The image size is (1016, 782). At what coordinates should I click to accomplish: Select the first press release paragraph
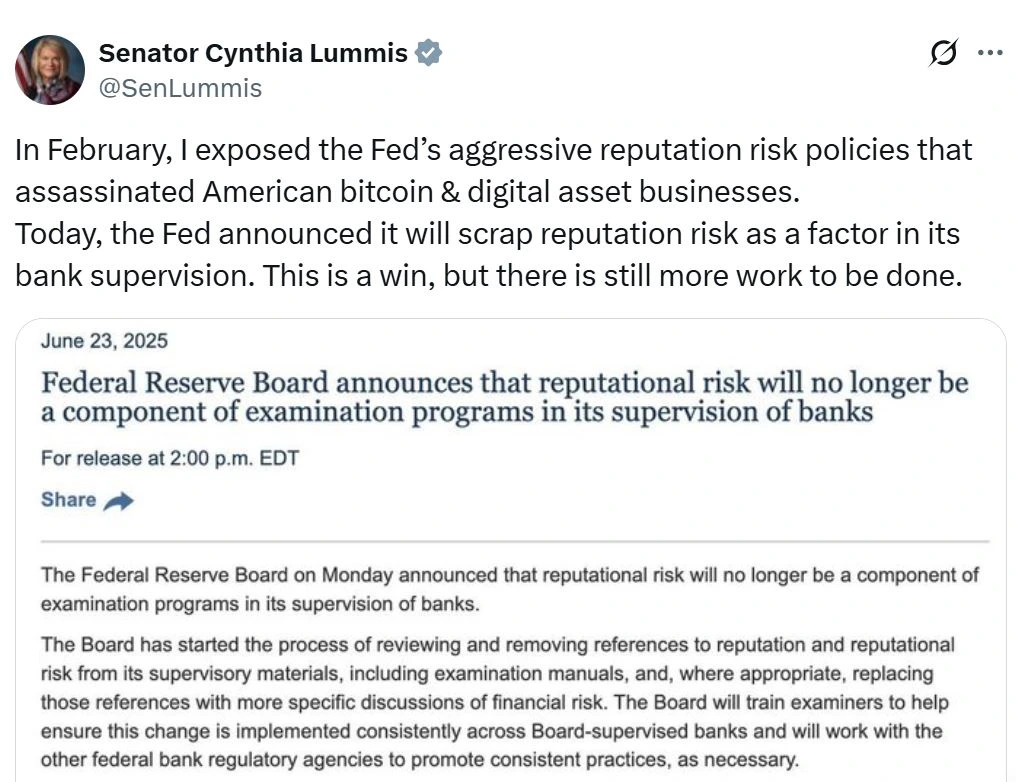508,590
